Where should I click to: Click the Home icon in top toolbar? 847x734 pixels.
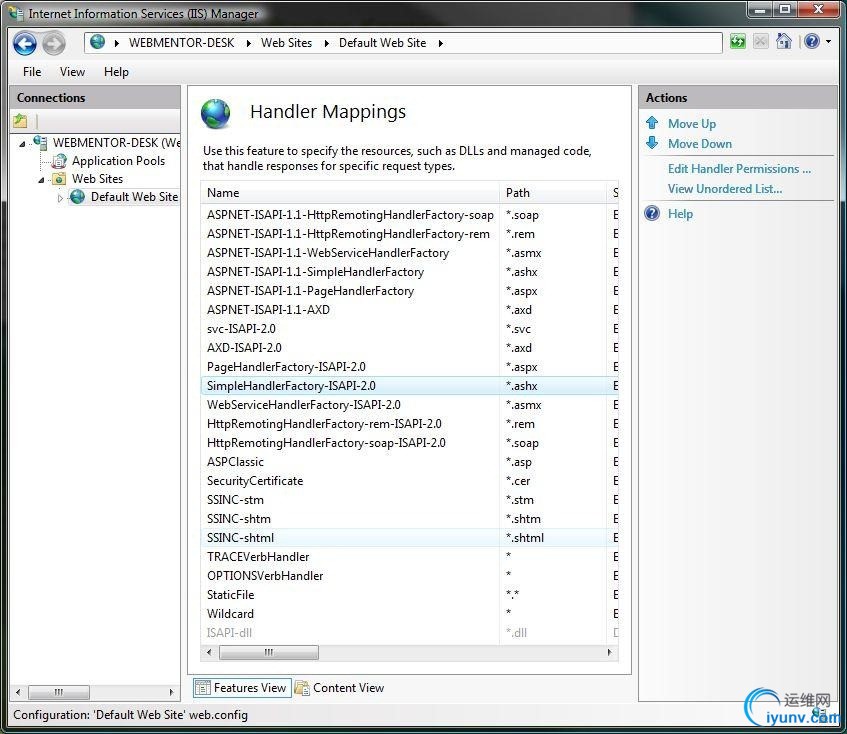point(784,42)
